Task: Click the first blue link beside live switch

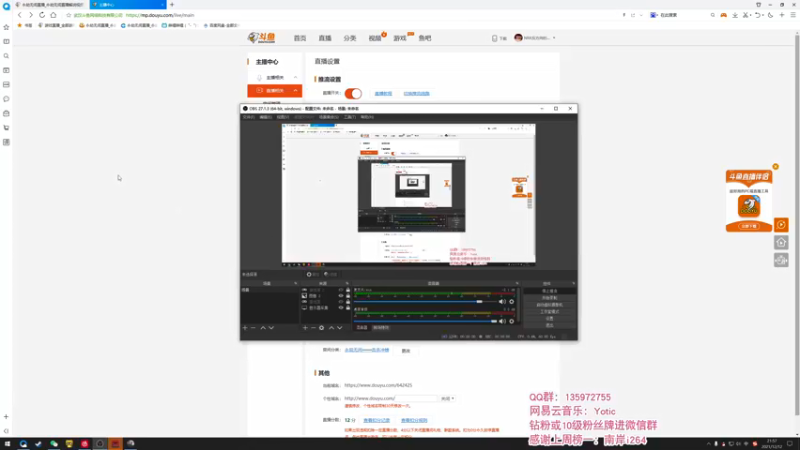Action: point(383,93)
